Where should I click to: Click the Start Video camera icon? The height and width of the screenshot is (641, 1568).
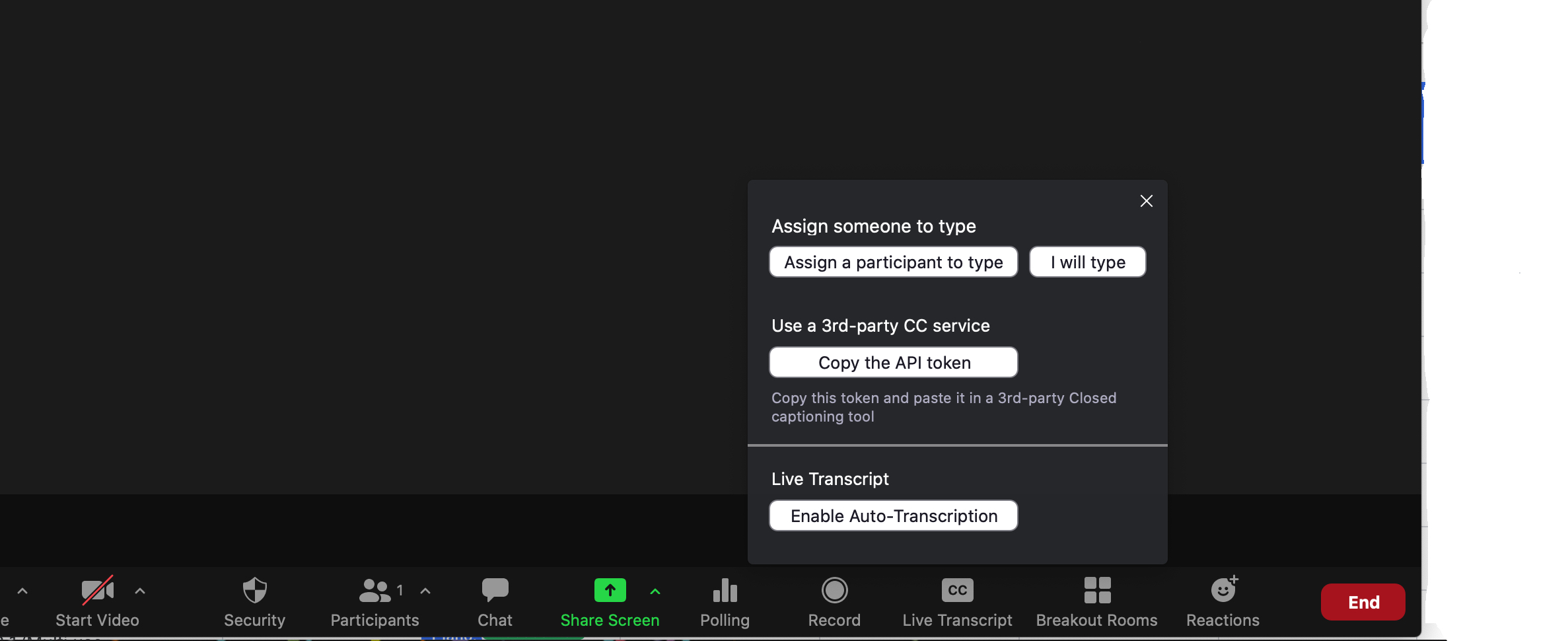point(97,590)
